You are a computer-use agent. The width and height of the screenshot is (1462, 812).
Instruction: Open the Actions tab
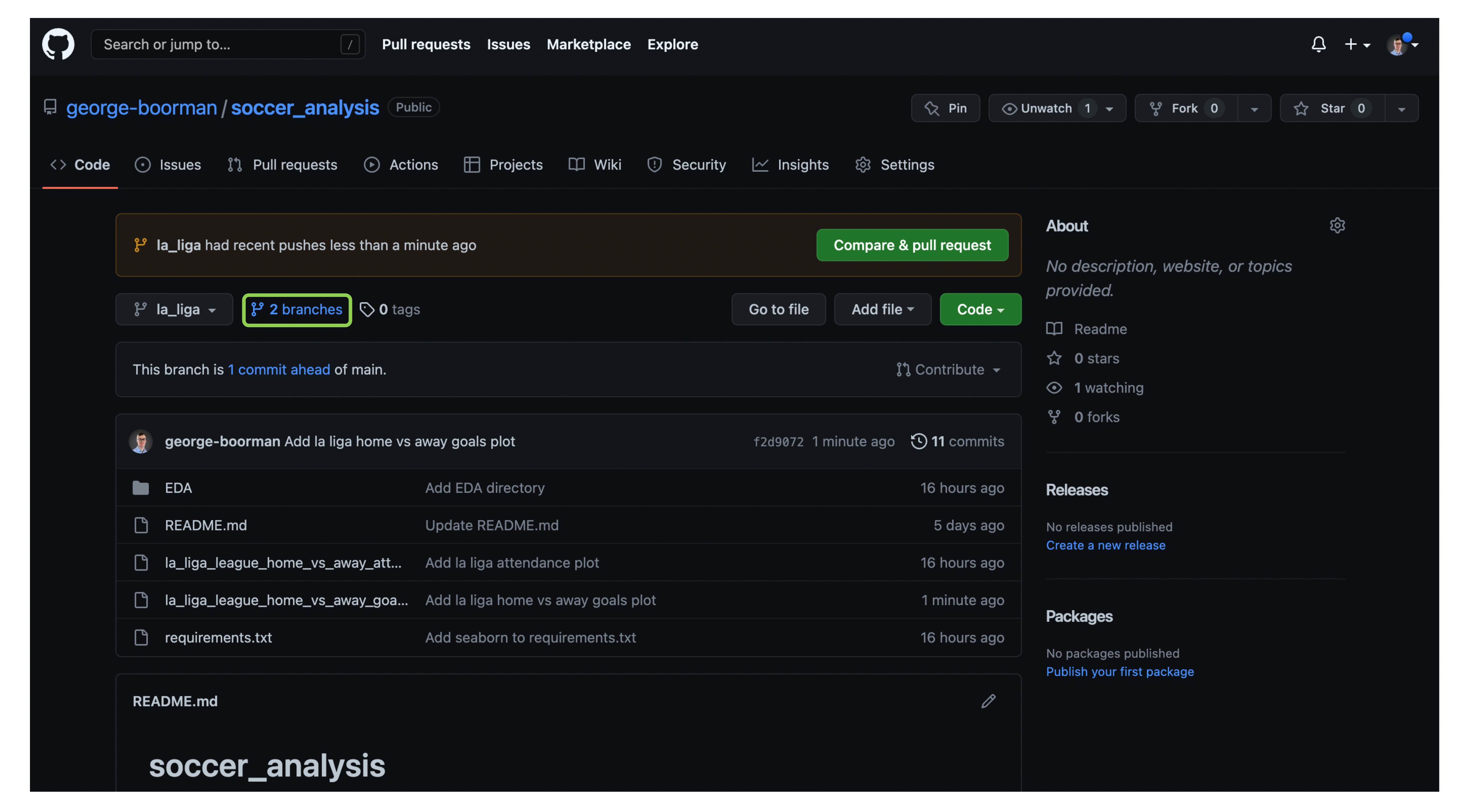pos(401,165)
